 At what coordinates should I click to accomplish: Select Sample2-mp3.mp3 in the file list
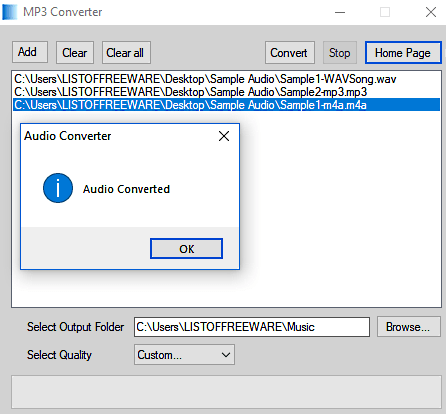[191, 92]
